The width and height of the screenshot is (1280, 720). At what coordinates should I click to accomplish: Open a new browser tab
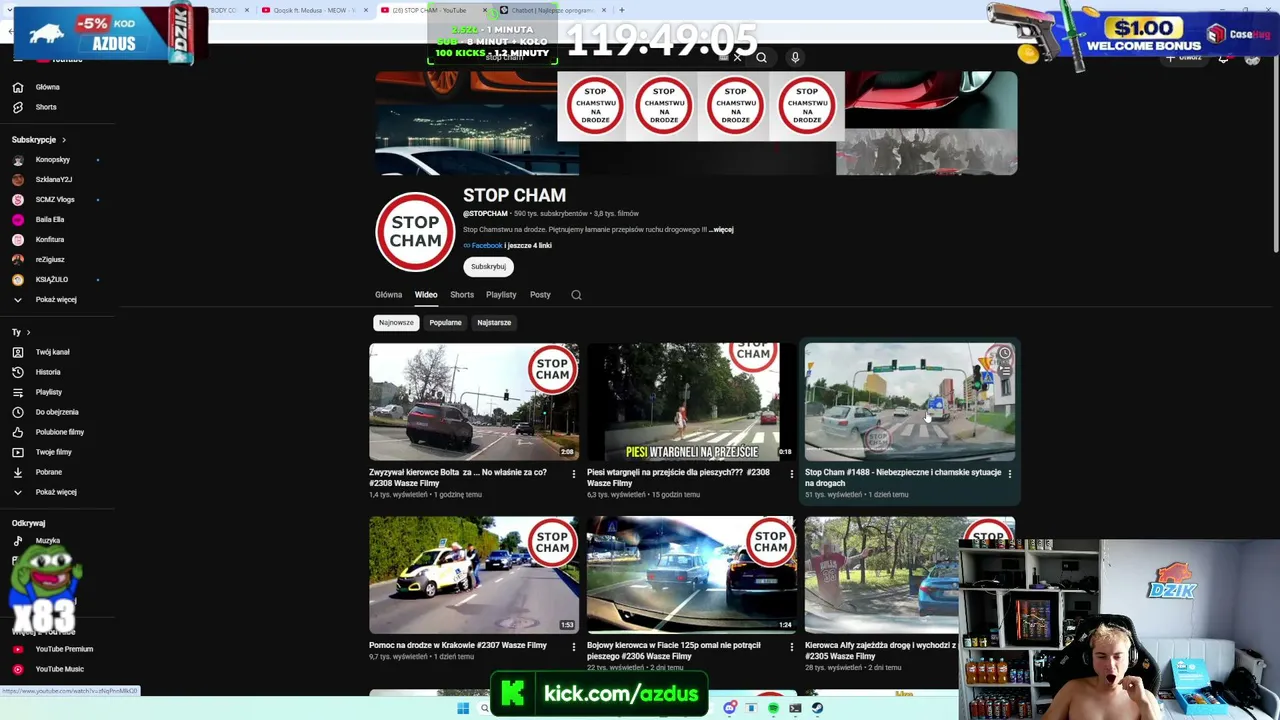622,10
